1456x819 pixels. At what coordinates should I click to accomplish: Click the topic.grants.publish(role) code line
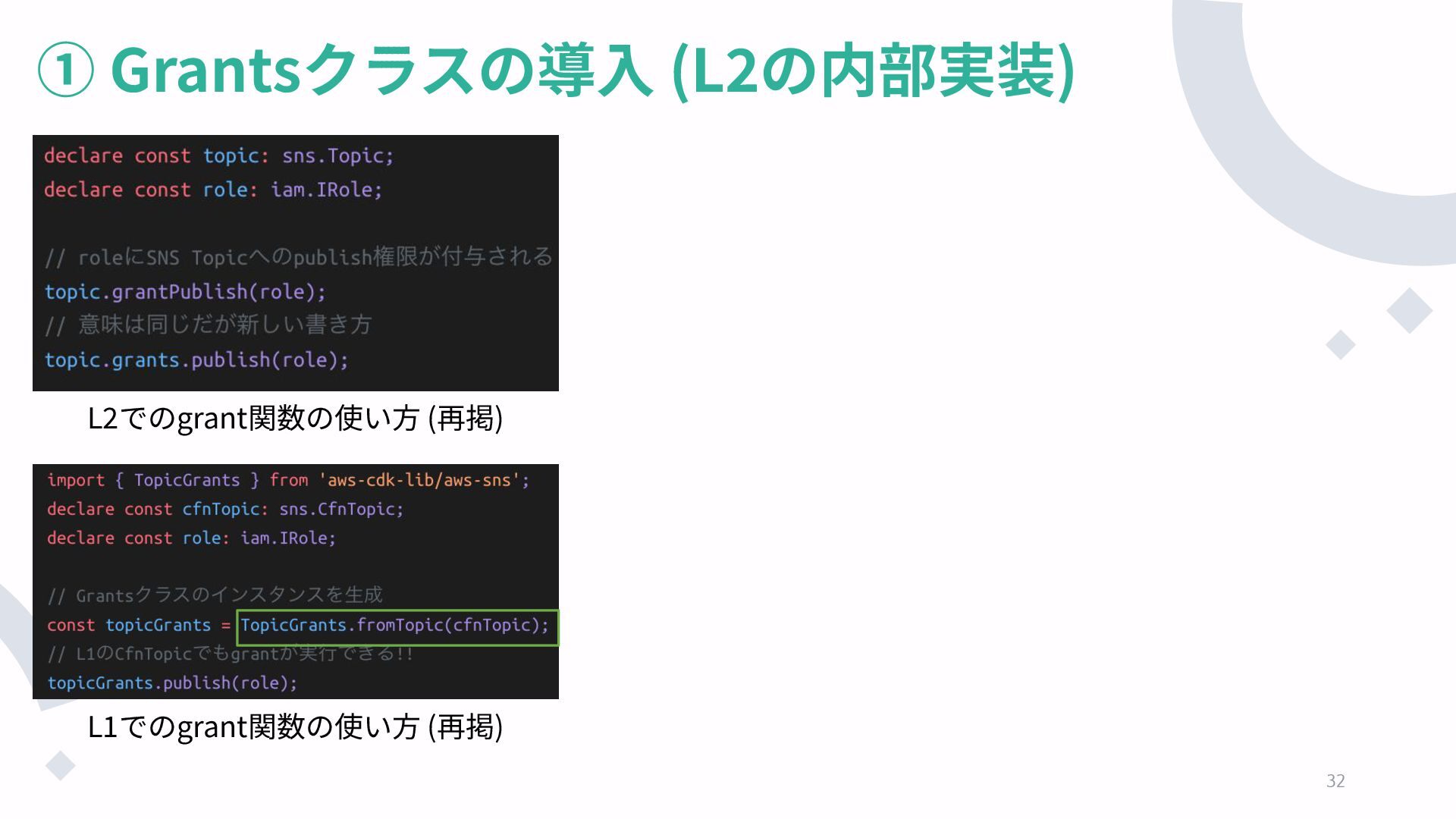(x=196, y=360)
